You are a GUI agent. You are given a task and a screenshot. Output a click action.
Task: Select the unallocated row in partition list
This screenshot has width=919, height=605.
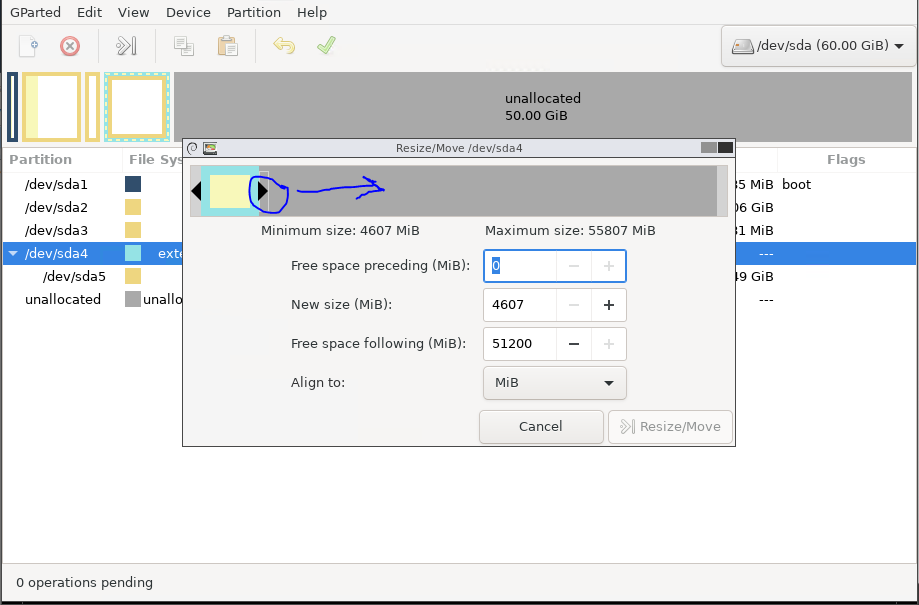coord(94,300)
